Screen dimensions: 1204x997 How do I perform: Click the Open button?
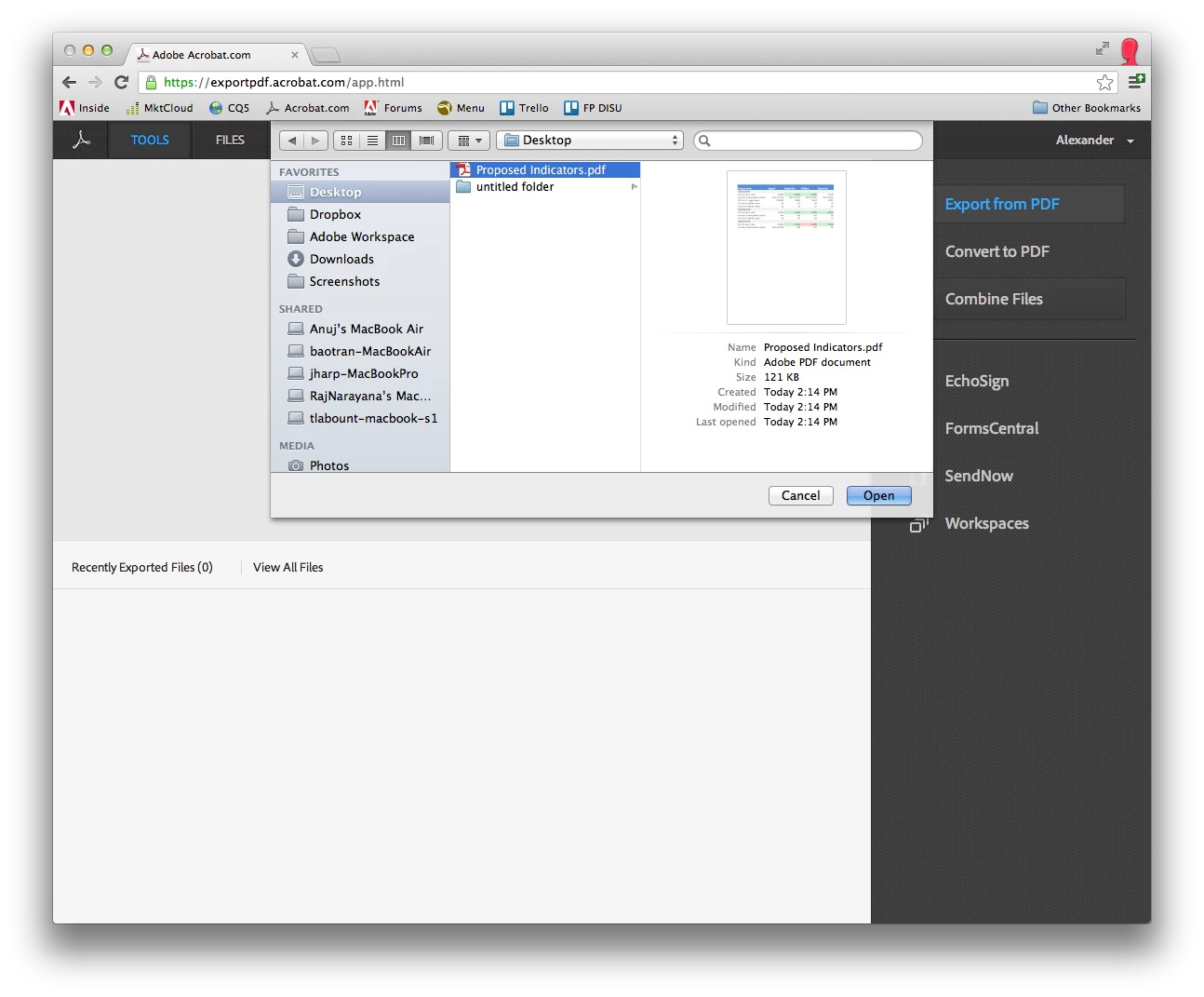[x=878, y=495]
